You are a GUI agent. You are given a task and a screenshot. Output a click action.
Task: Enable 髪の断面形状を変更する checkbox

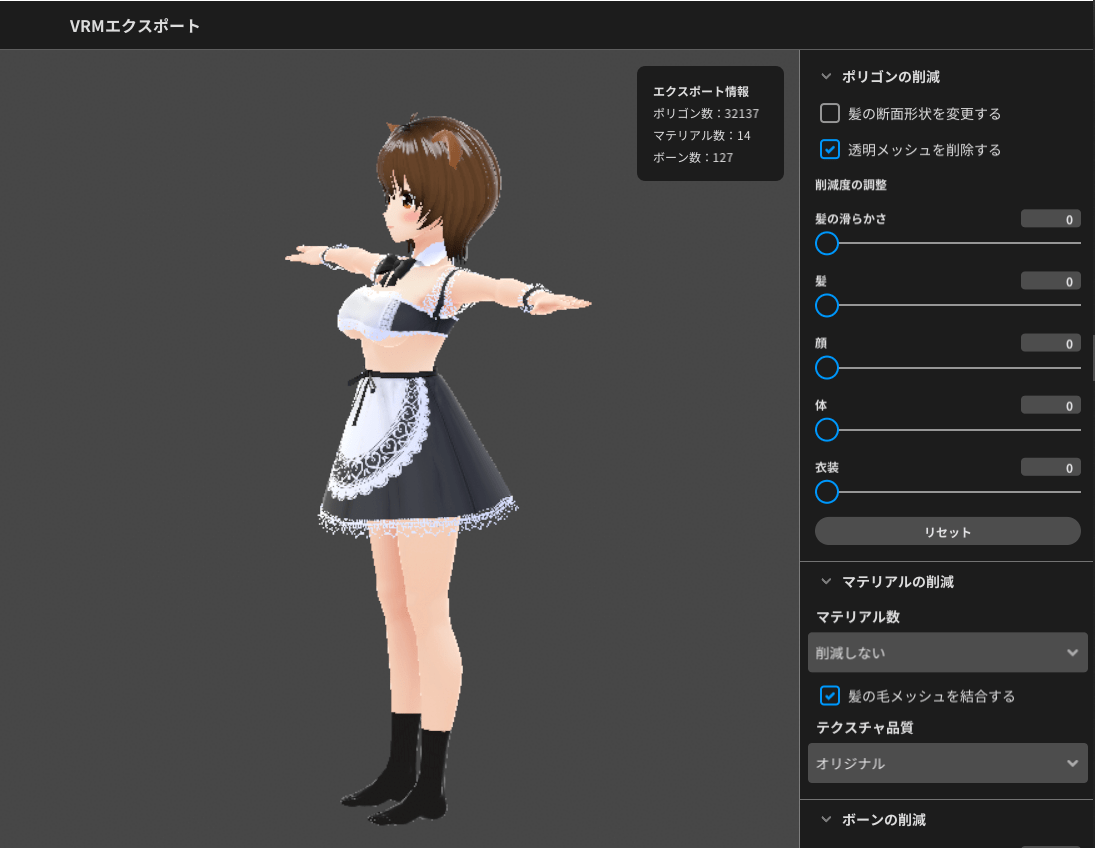point(829,114)
